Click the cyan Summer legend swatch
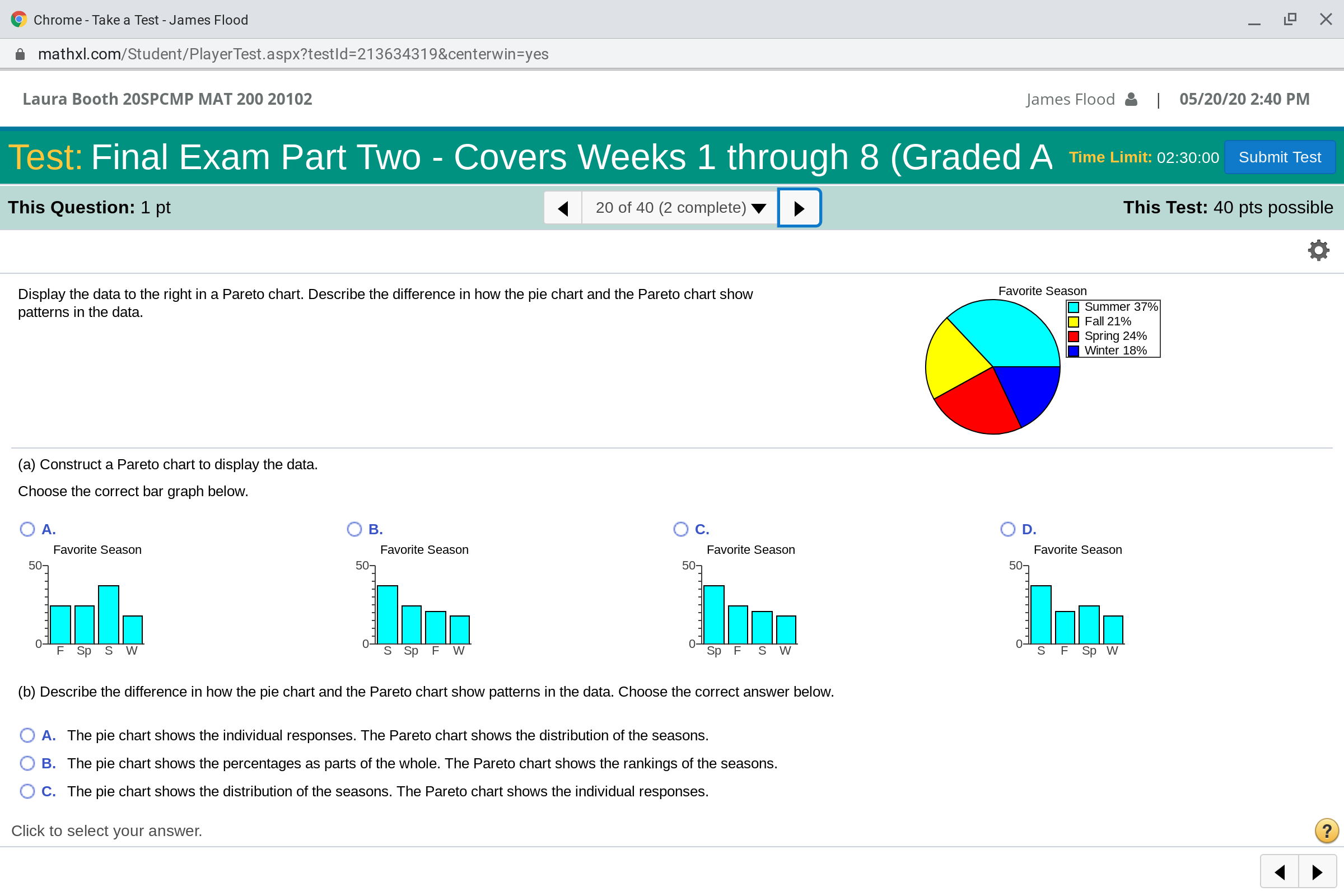Image resolution: width=1344 pixels, height=896 pixels. point(1074,307)
